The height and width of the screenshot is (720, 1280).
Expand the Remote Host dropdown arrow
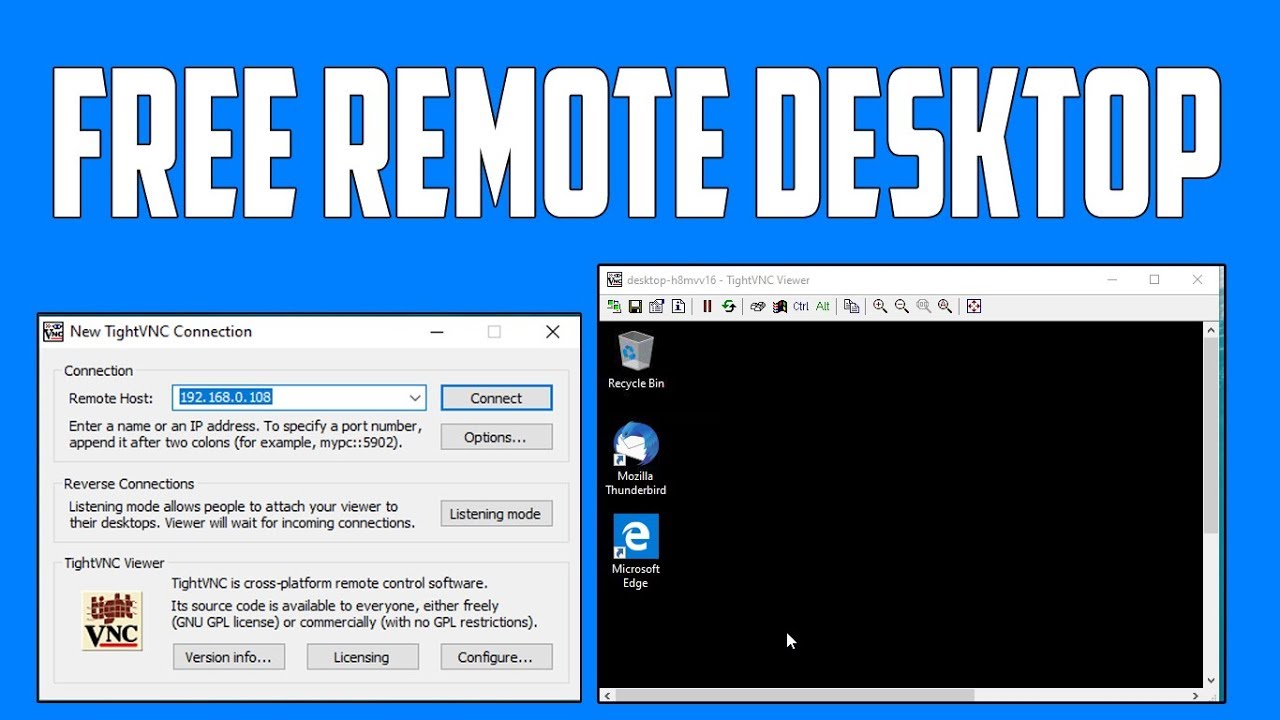pyautogui.click(x=416, y=398)
